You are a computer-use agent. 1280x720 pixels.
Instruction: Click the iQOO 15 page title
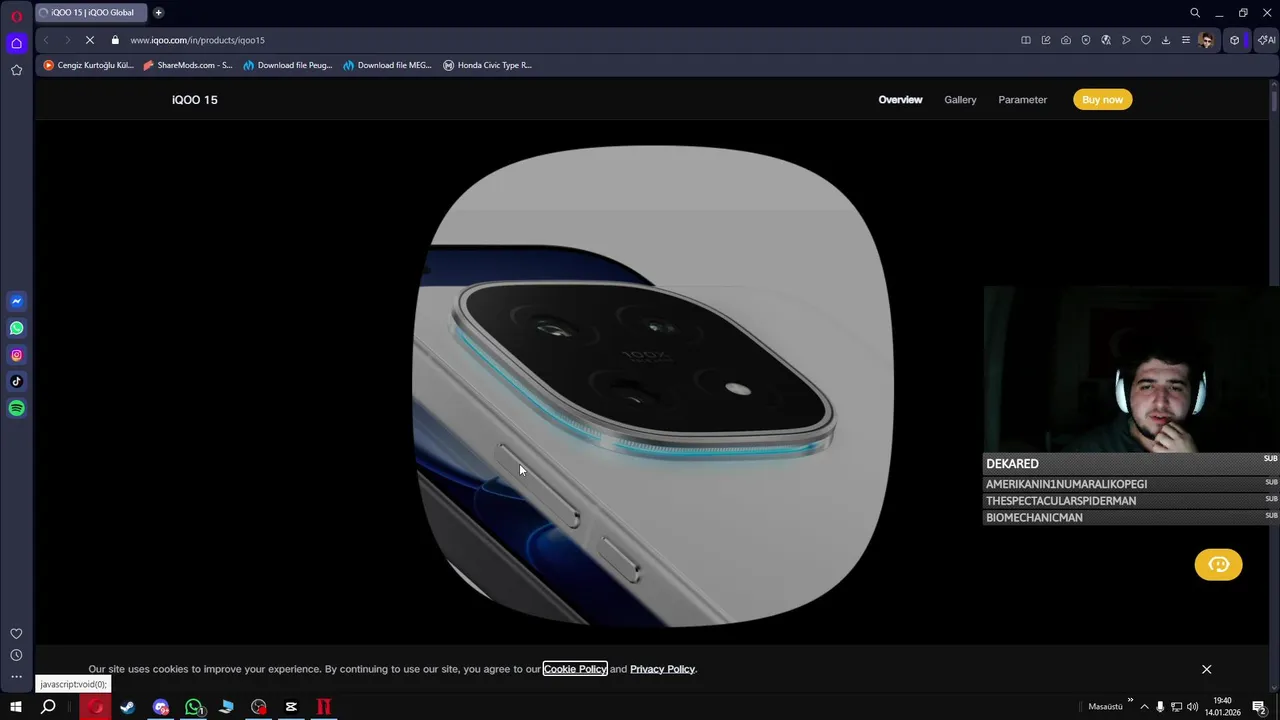click(x=195, y=100)
